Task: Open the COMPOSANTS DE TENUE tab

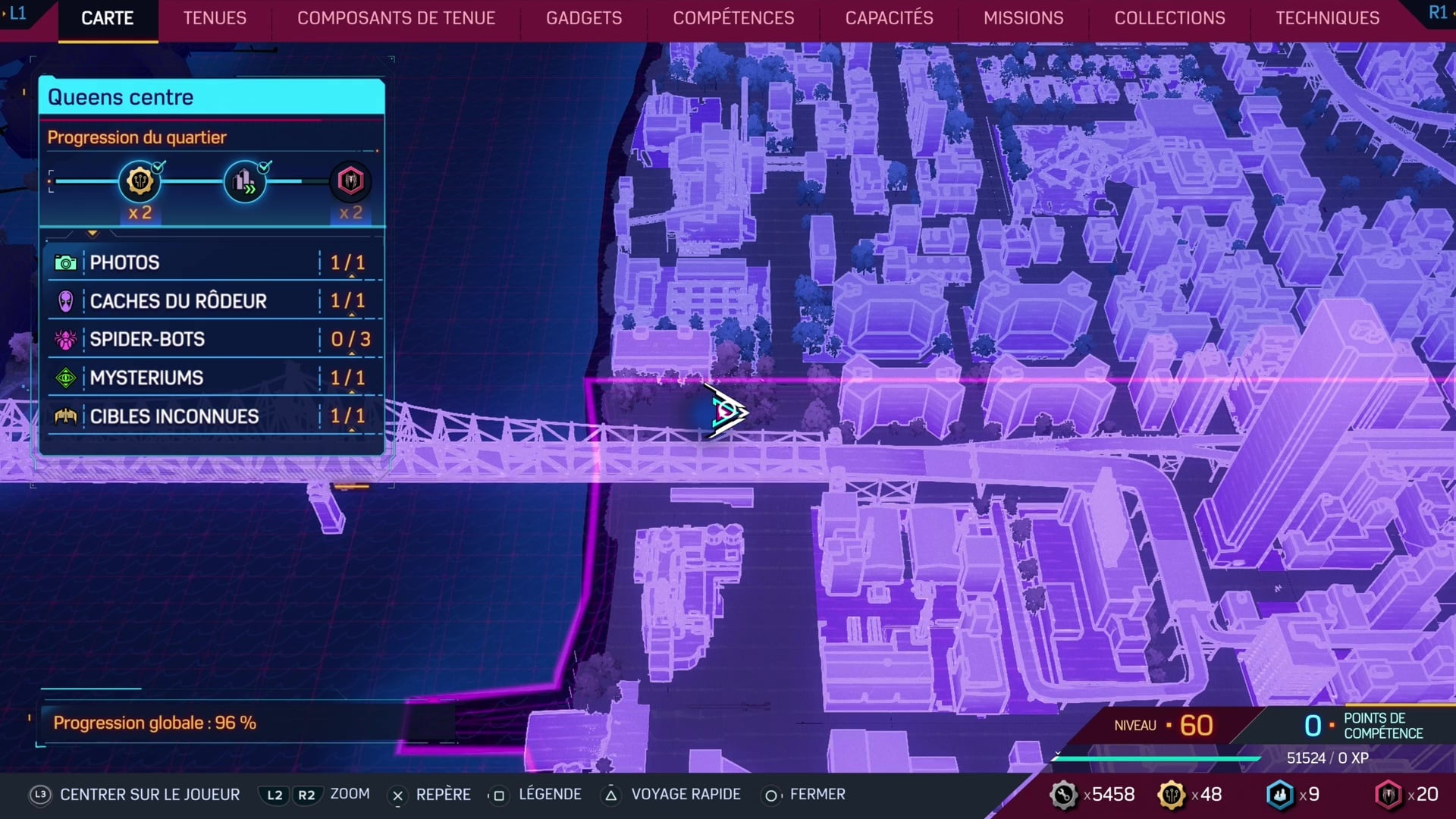Action: click(396, 18)
